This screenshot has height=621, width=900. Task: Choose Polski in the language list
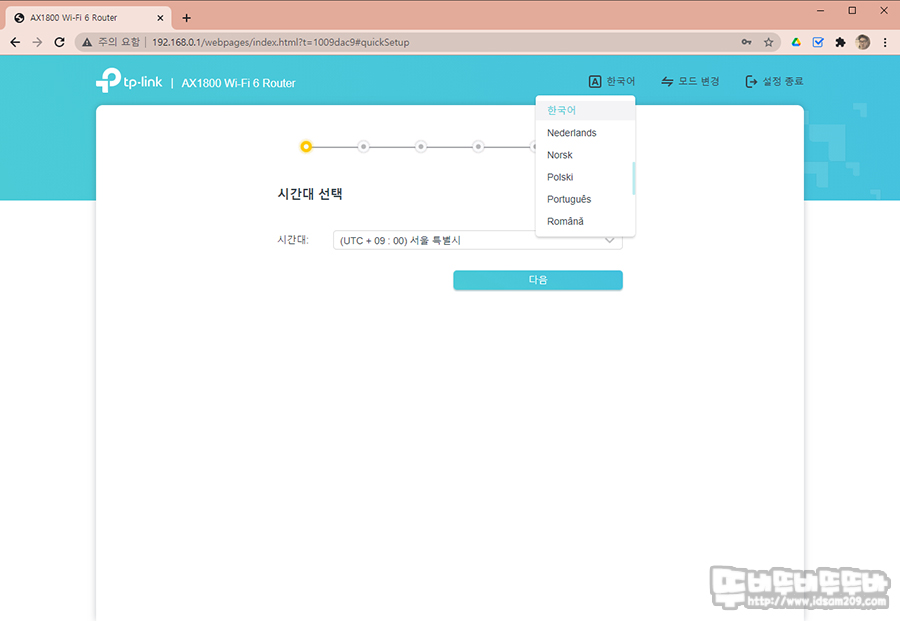tap(585, 177)
